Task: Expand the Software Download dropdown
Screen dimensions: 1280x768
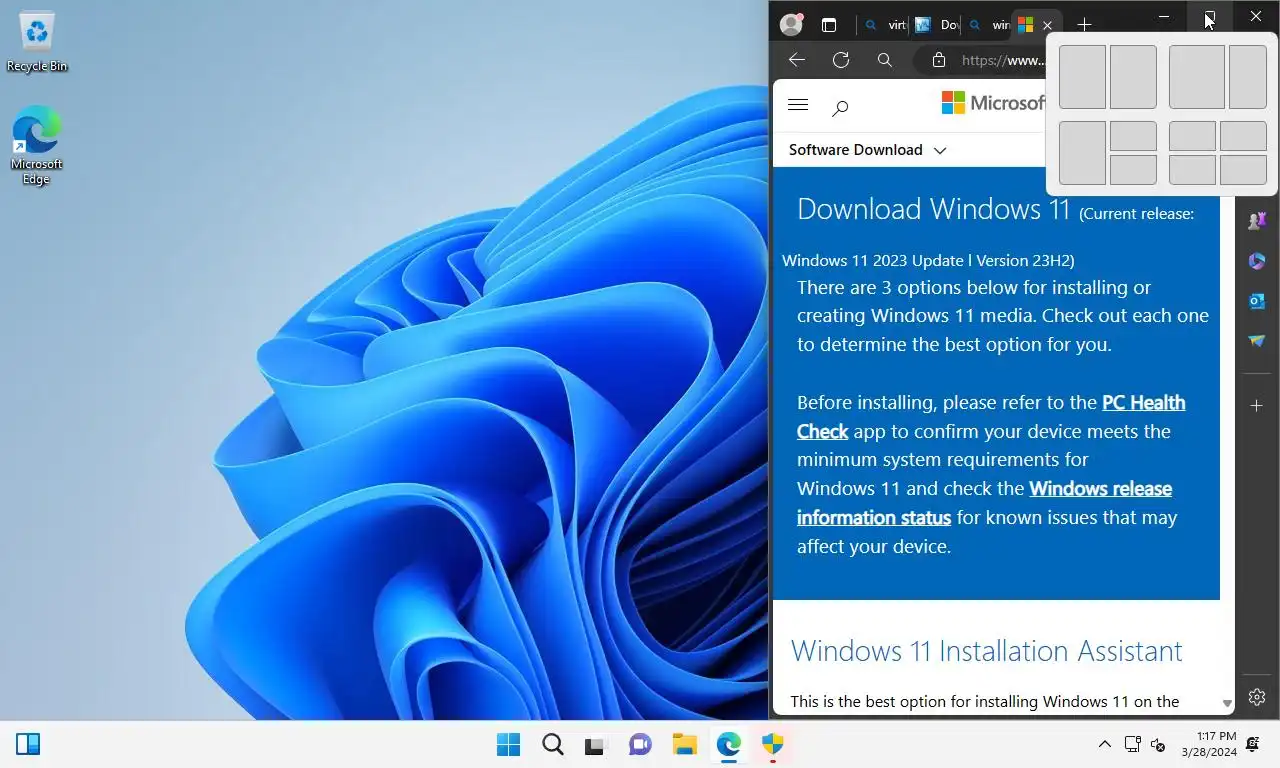Action: 867,150
